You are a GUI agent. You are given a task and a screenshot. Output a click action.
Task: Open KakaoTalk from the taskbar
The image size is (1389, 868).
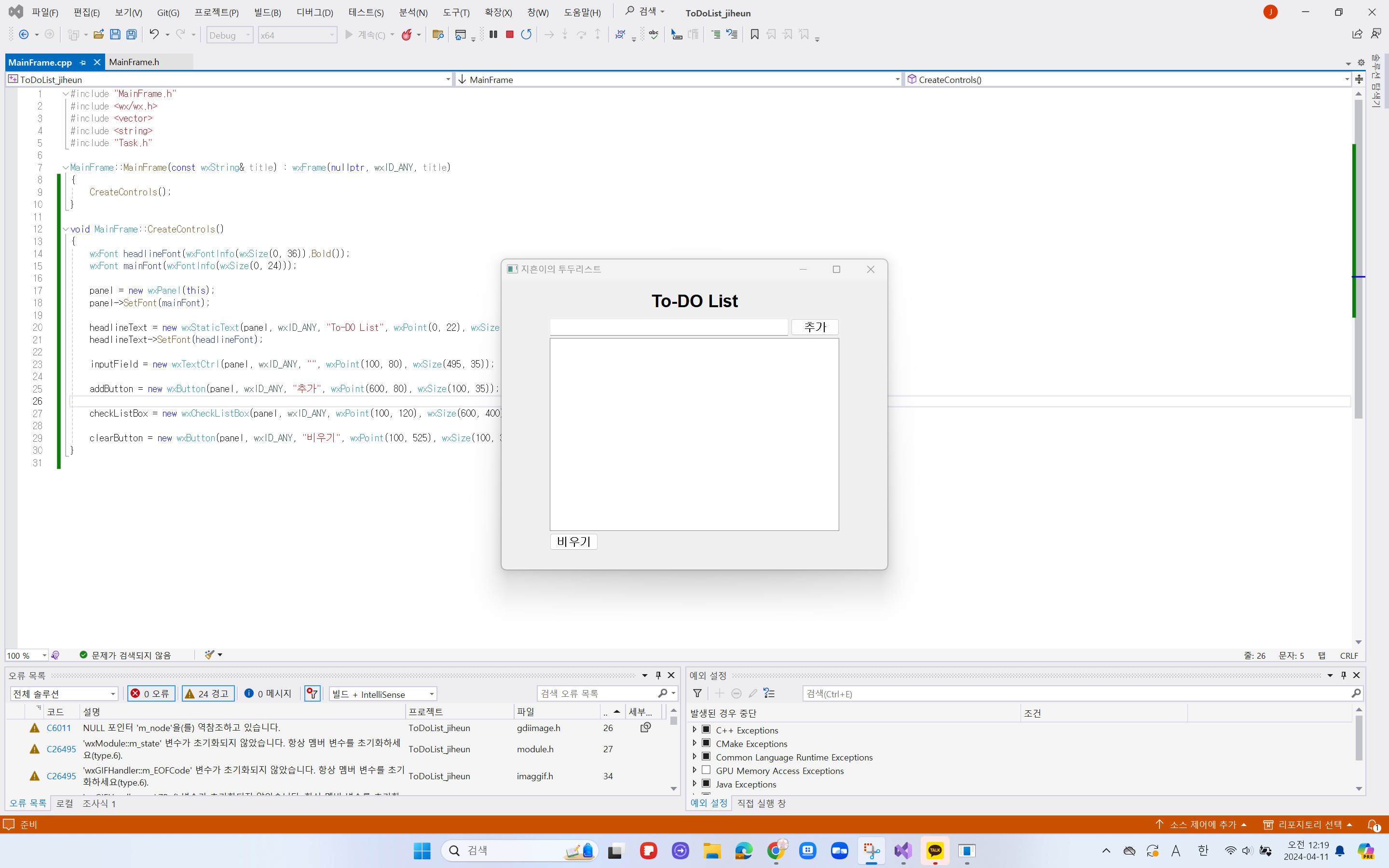point(935,850)
